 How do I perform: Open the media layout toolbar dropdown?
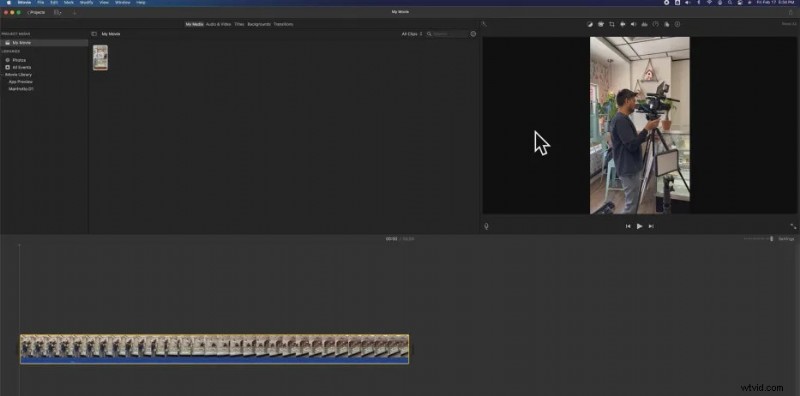(x=58, y=12)
